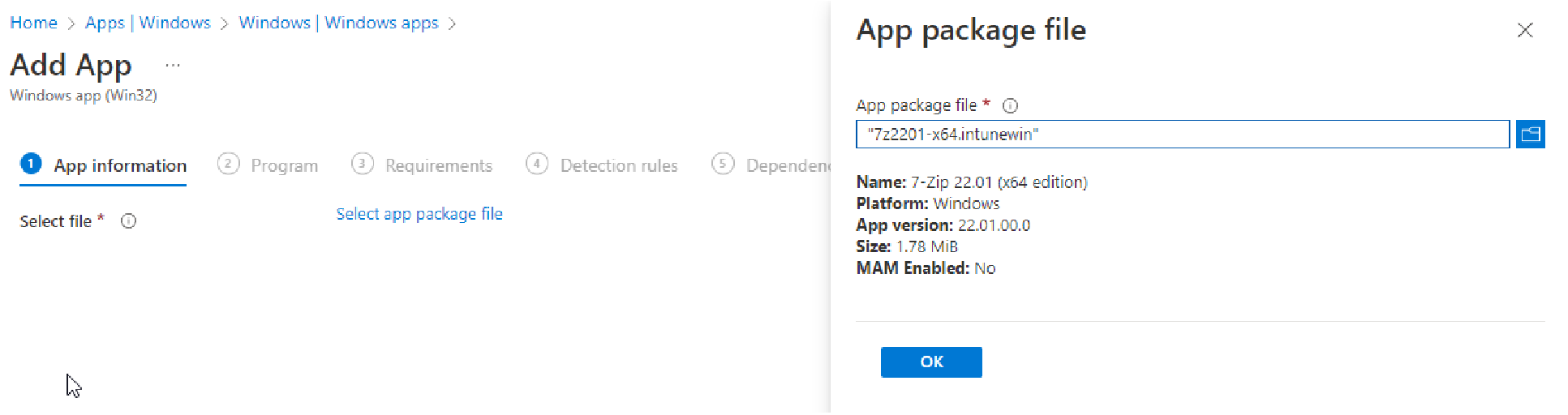Click the step 4 numbered circle
The width and height of the screenshot is (1568, 415).
536,165
